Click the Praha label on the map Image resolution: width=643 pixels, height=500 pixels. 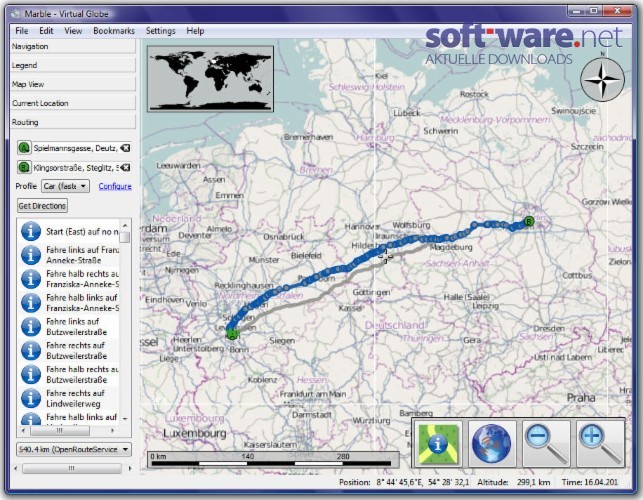[x=581, y=397]
